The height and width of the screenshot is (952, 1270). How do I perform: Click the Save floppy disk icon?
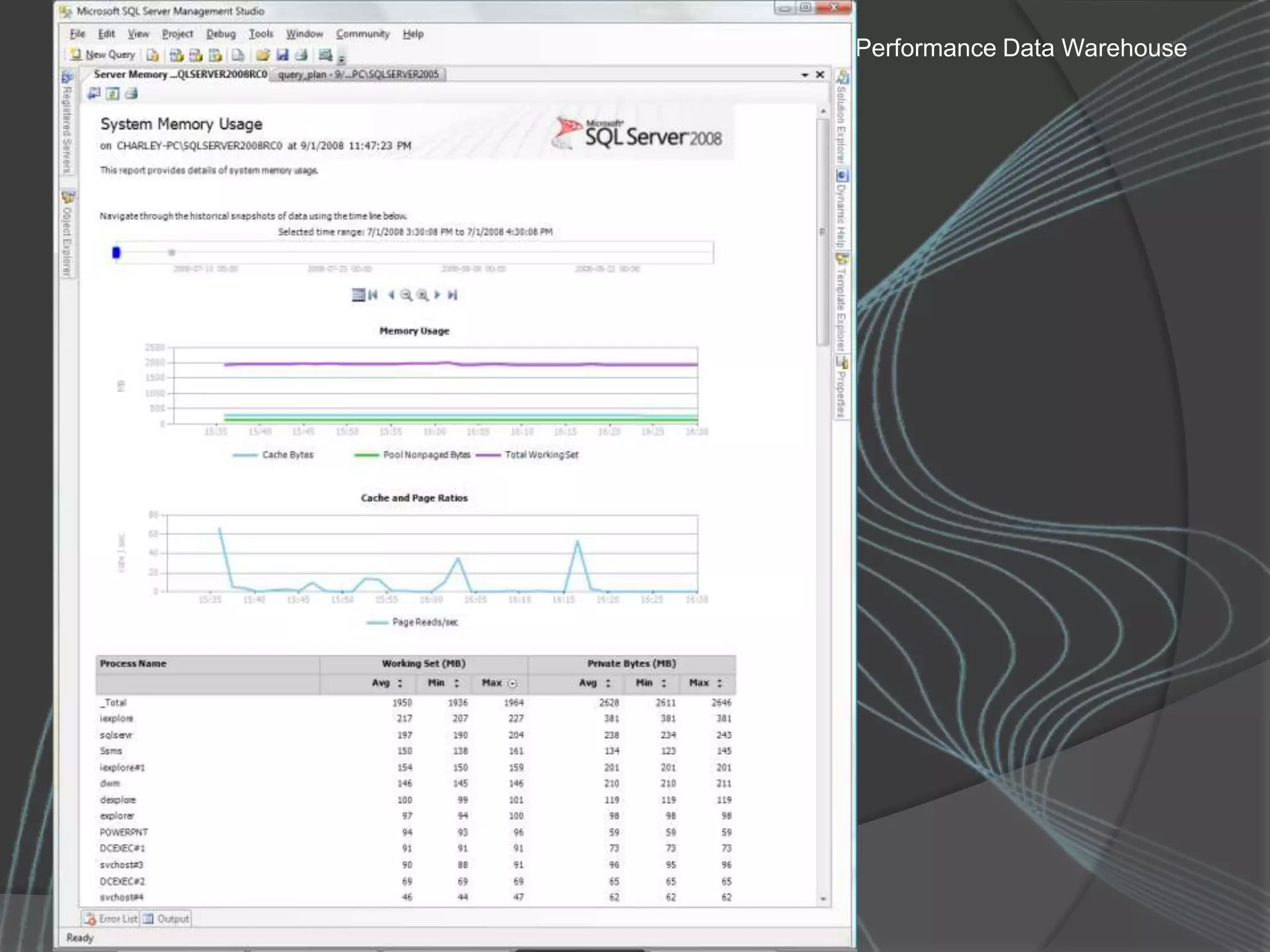point(282,55)
